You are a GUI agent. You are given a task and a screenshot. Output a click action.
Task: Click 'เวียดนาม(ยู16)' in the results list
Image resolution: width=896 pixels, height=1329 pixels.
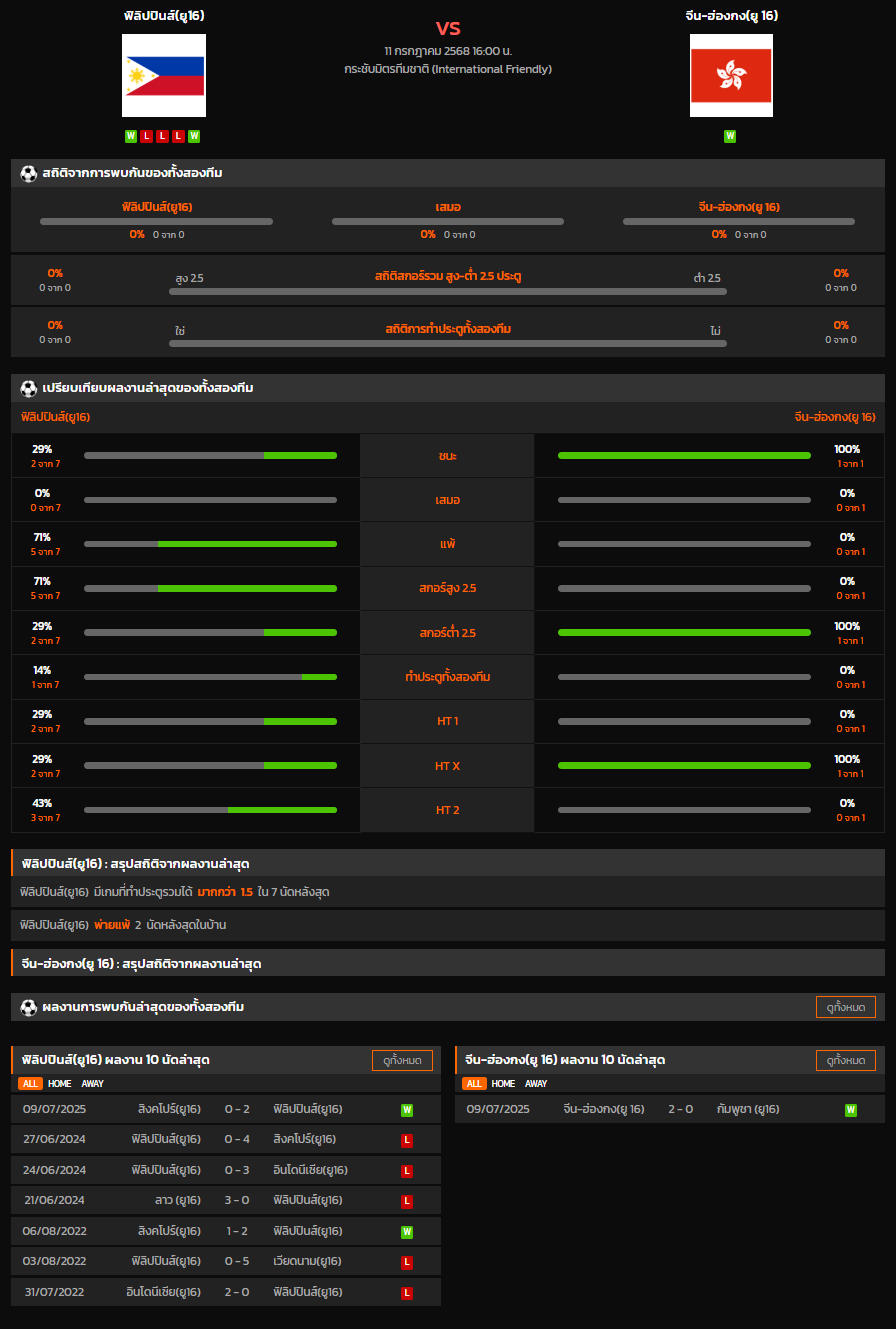tap(308, 1262)
